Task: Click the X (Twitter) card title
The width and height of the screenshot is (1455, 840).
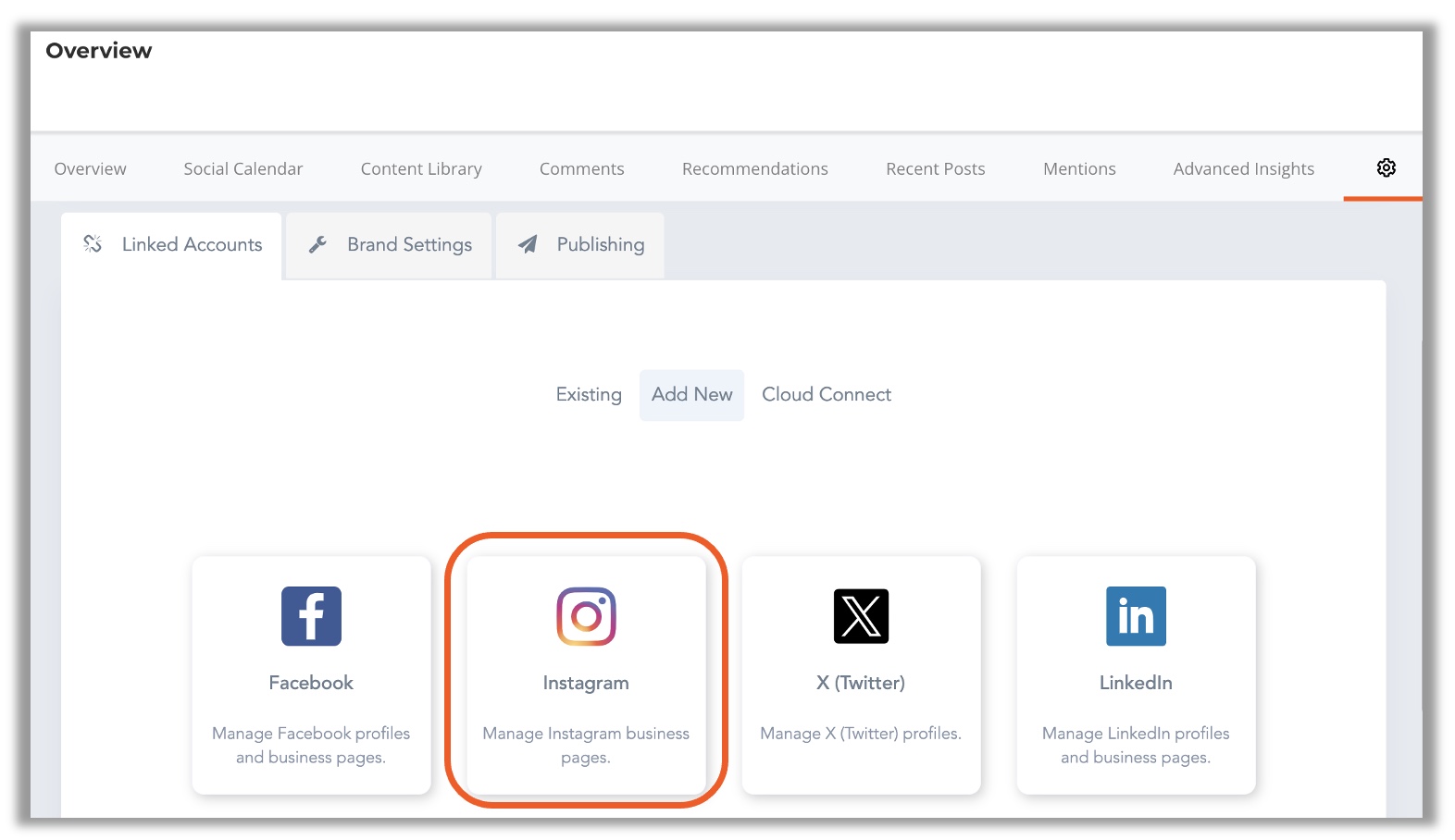Action: coord(861,683)
